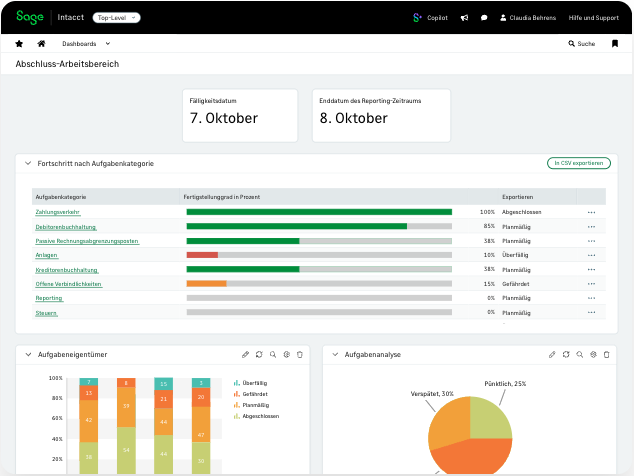Collapse the Aufgabenanalyse panel
The height and width of the screenshot is (476, 634).
335,355
